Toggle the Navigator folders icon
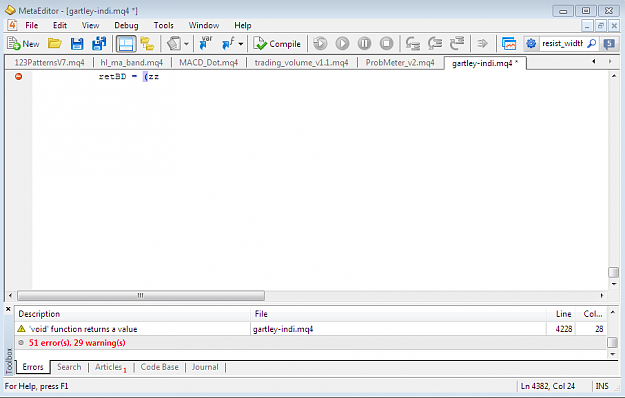This screenshot has height=398, width=625. [x=147, y=44]
